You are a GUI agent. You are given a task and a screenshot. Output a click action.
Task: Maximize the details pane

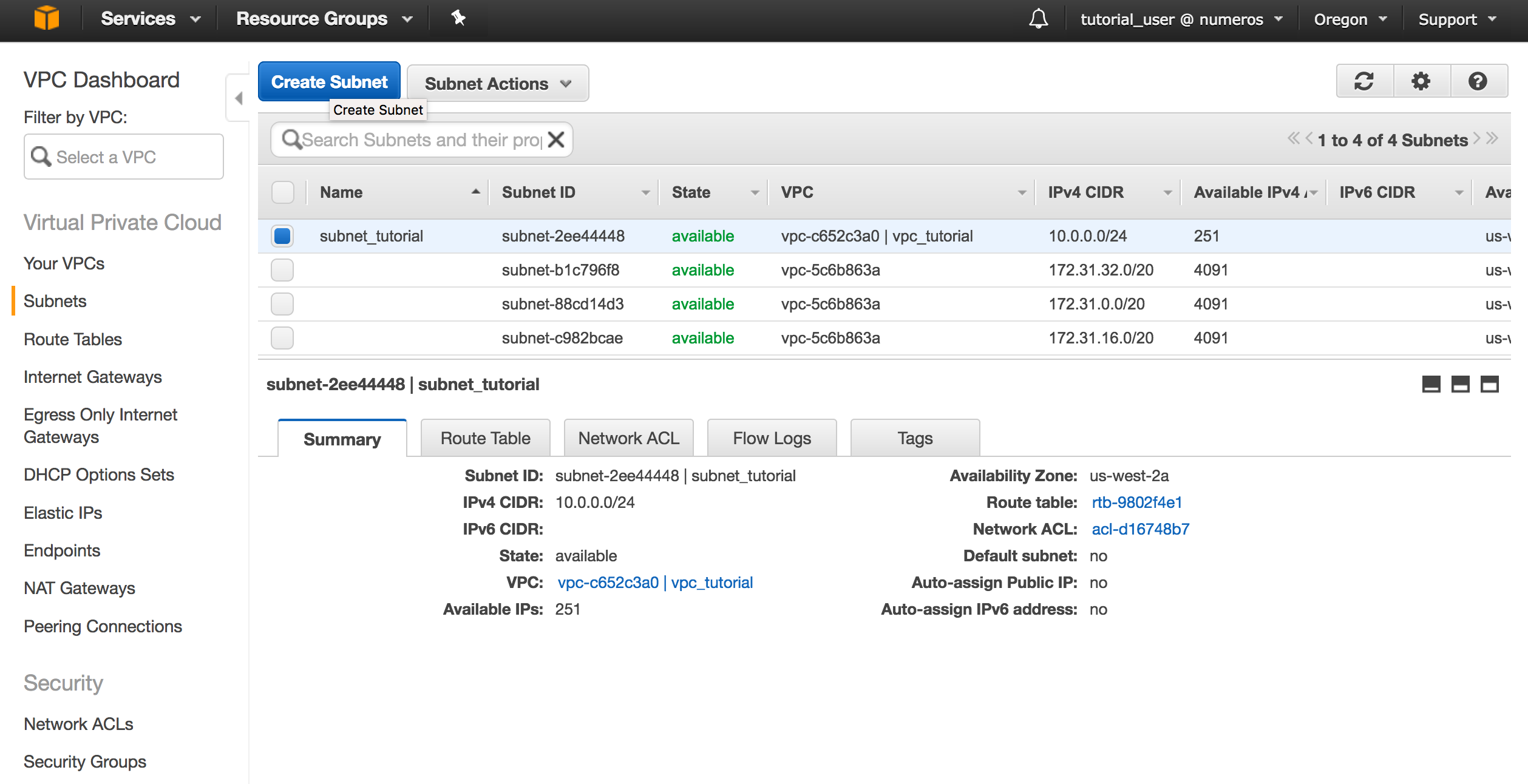click(1489, 384)
